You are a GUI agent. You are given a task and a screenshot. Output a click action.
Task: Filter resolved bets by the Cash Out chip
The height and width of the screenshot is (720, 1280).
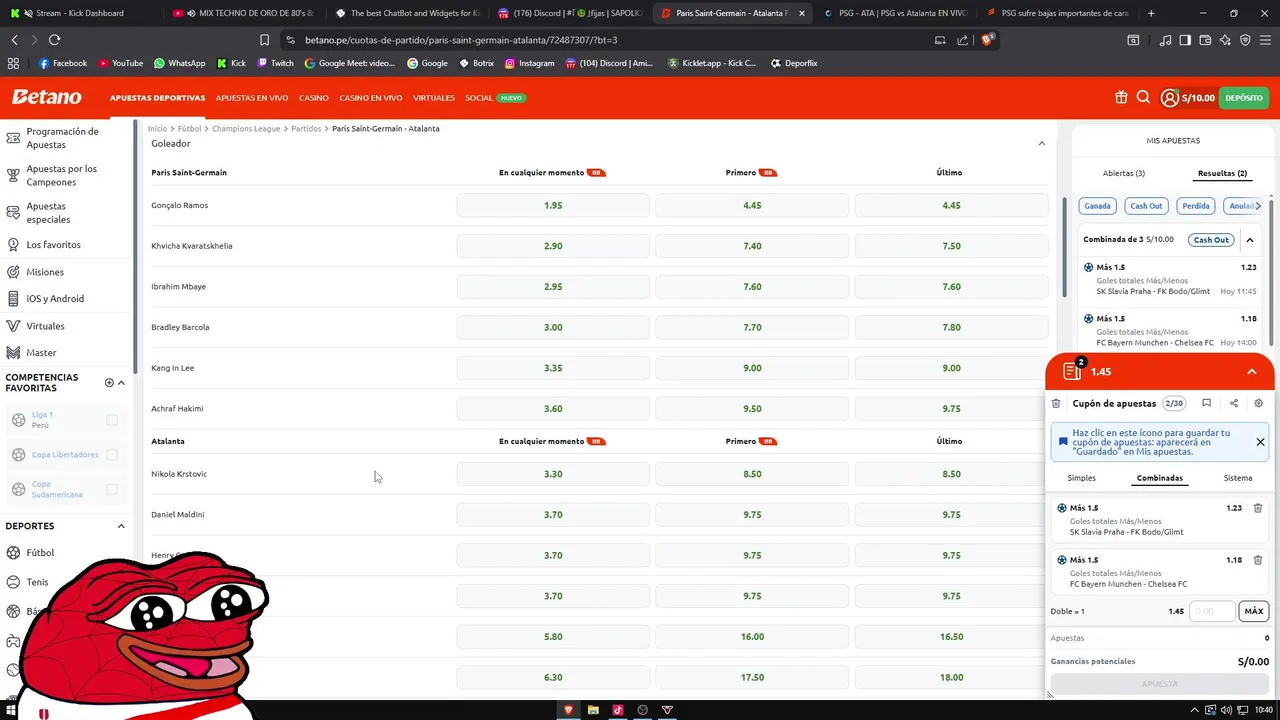[x=1146, y=206]
